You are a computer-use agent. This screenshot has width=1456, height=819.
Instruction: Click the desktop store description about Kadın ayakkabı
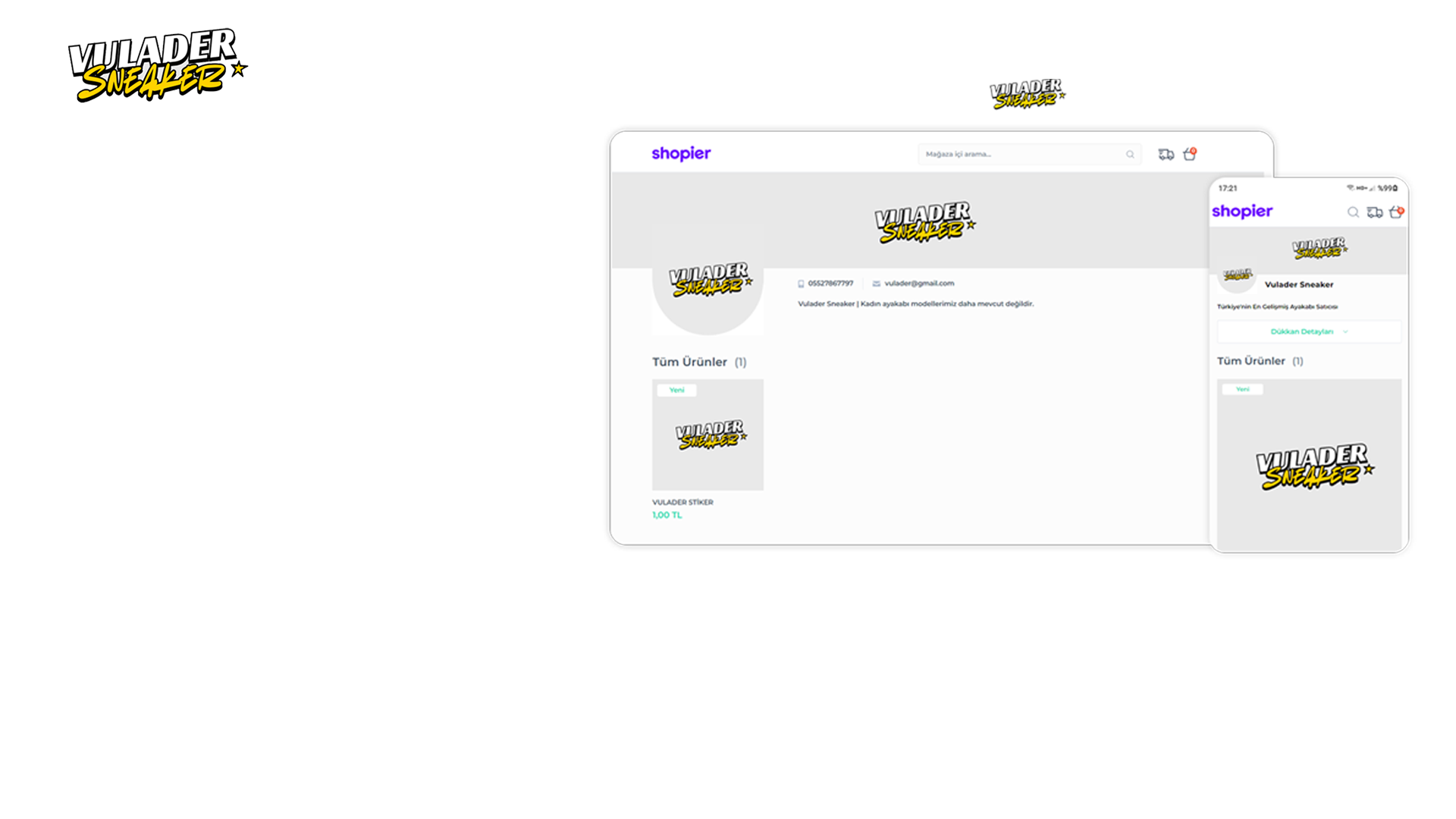tap(915, 304)
